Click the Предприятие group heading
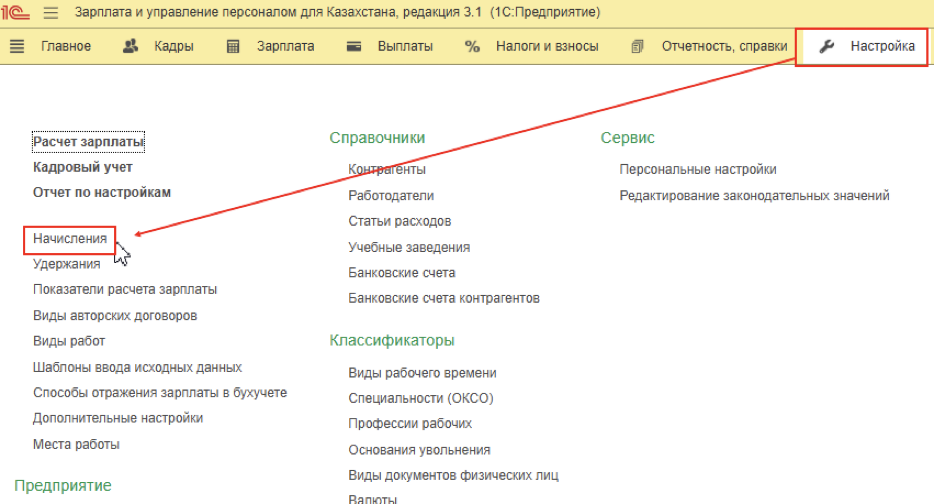934x504 pixels. coord(63,486)
